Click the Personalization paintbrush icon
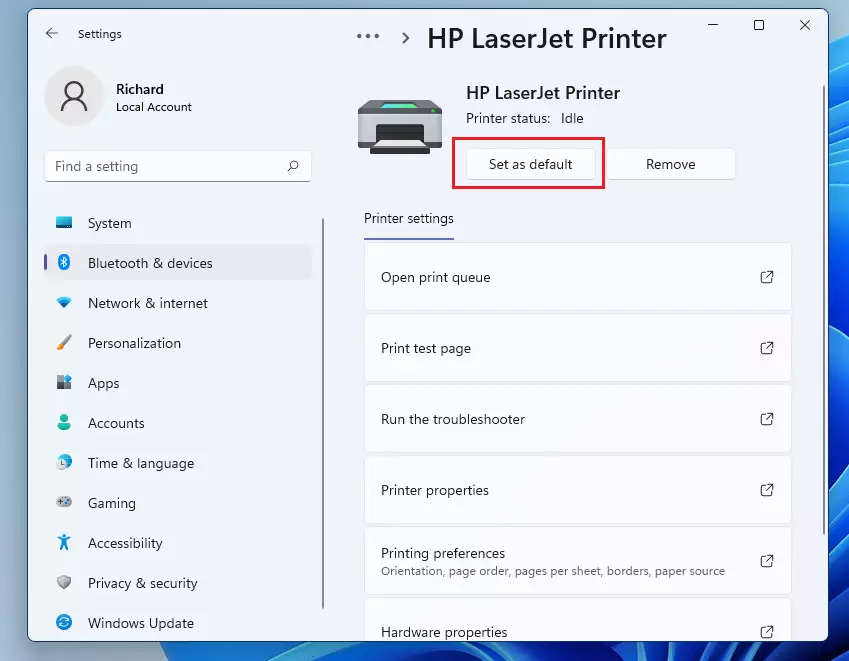 [64, 343]
